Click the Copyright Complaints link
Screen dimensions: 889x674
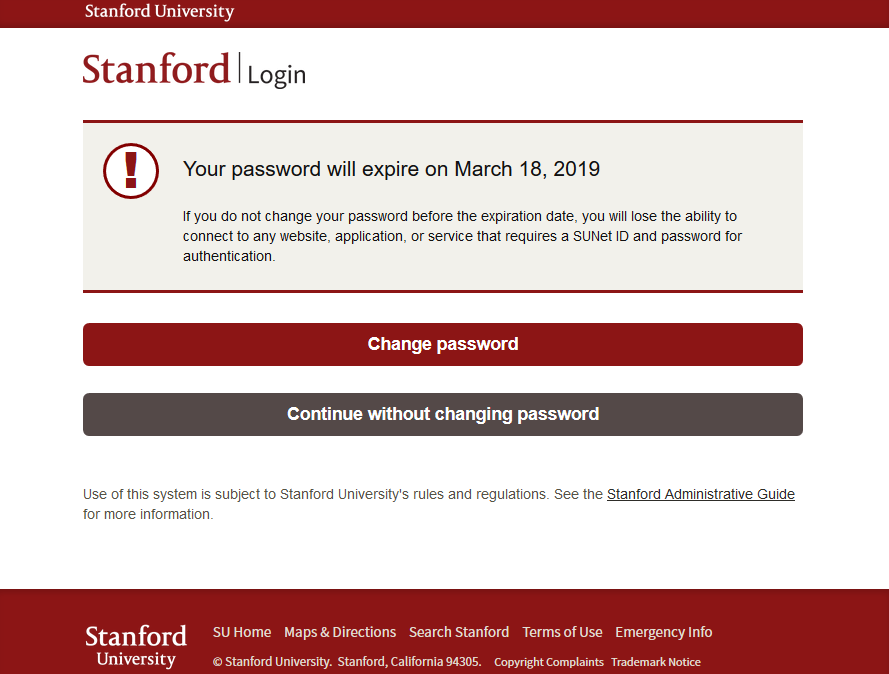[549, 662]
